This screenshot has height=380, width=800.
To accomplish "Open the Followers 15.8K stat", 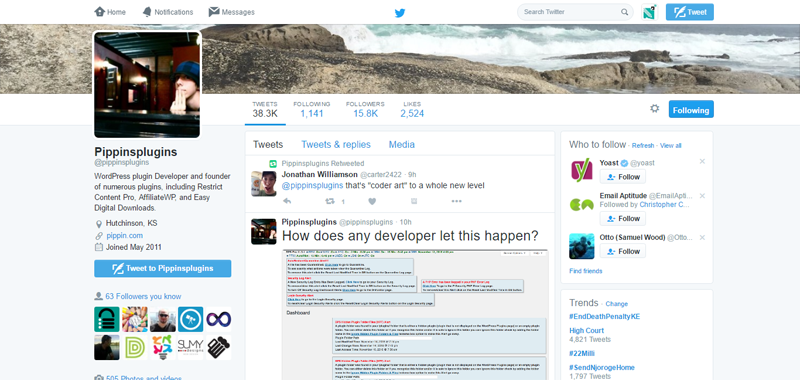I will coord(365,109).
